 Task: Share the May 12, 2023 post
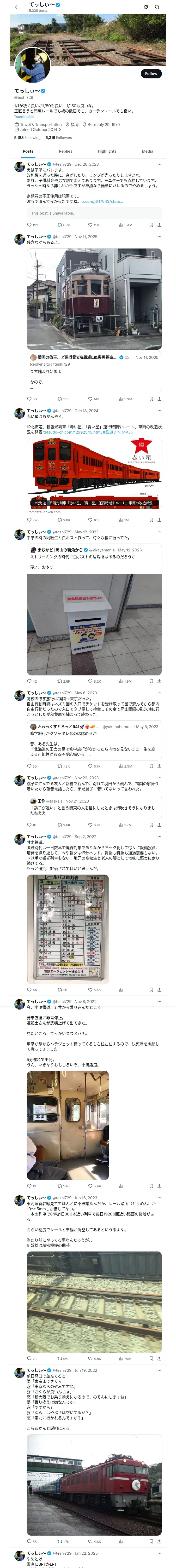pos(159,681)
